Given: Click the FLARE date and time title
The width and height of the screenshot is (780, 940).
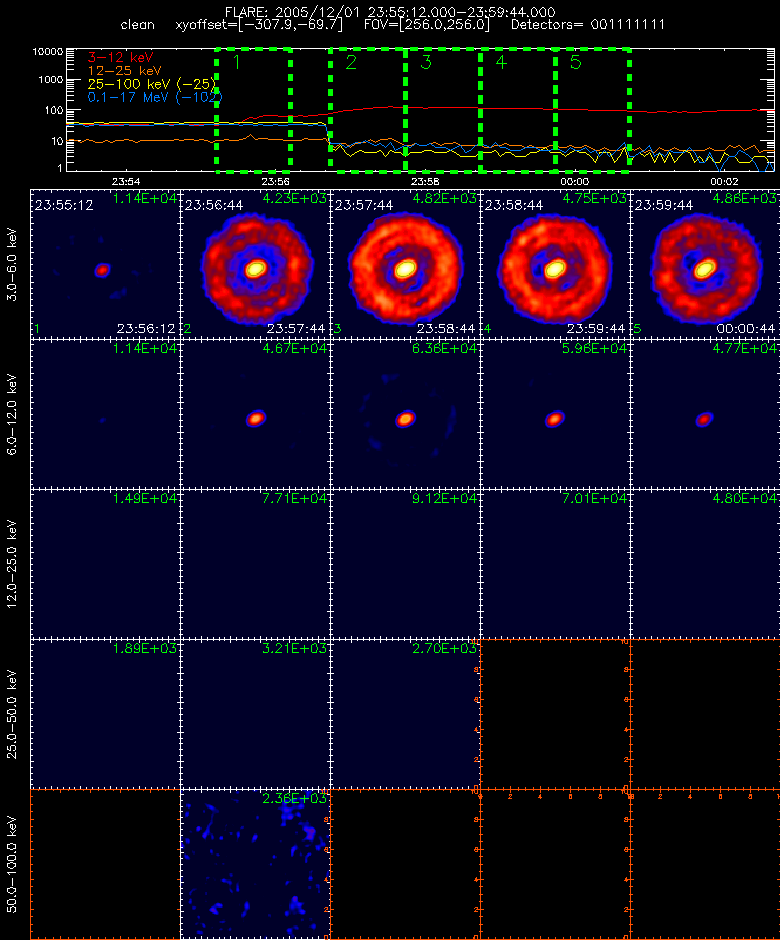Looking at the screenshot, I should tap(390, 12).
